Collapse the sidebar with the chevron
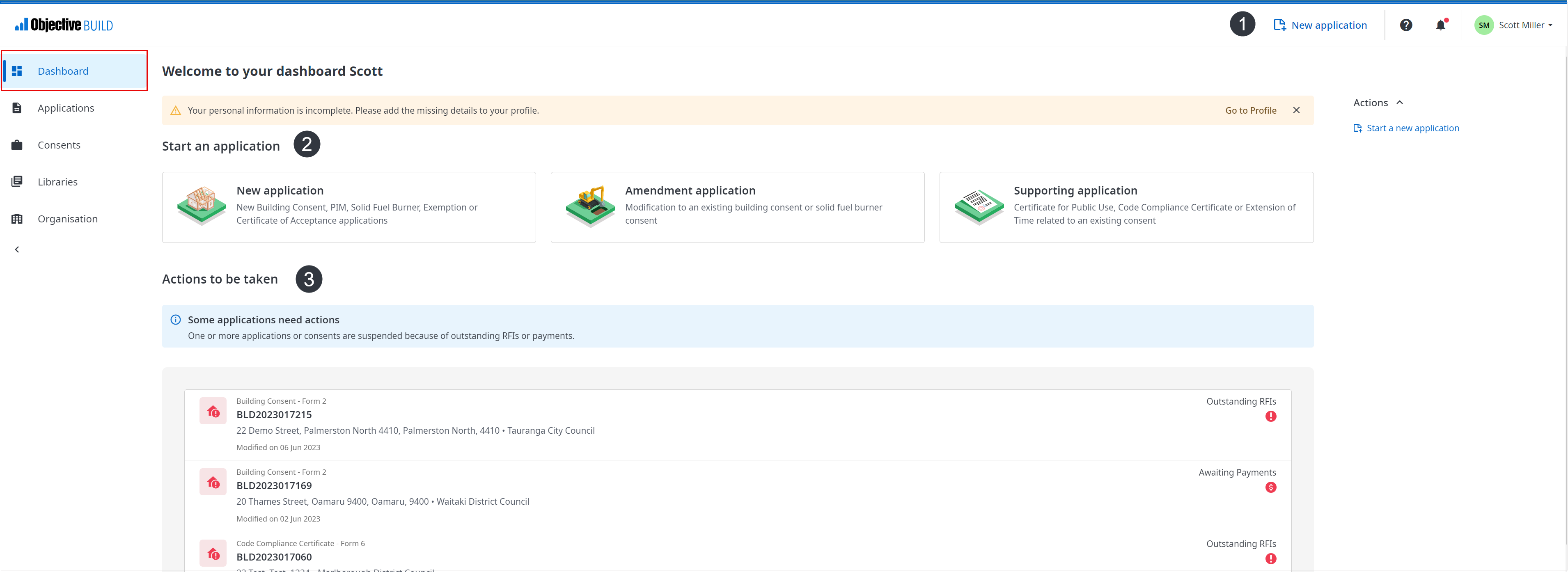This screenshot has height=572, width=1568. pyautogui.click(x=17, y=249)
